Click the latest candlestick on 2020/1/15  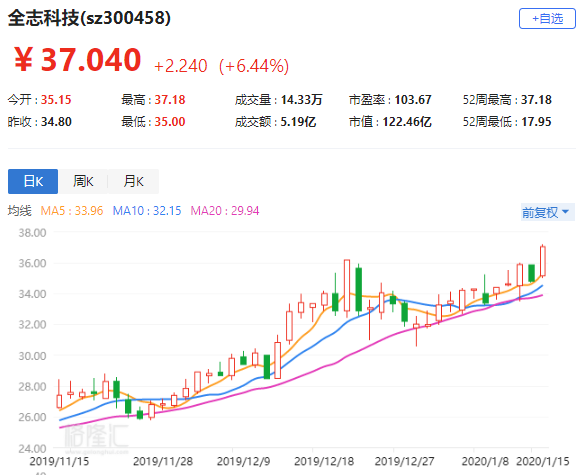[542, 261]
